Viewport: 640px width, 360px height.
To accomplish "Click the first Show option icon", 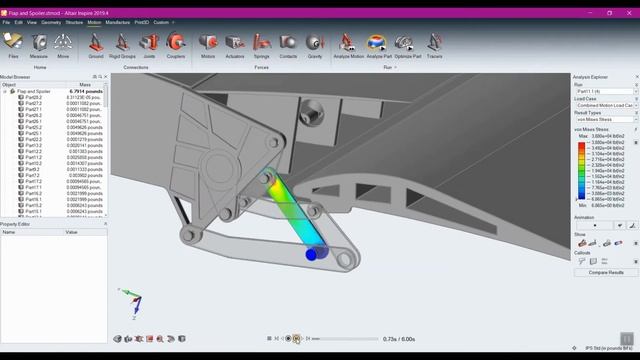I will pos(582,243).
